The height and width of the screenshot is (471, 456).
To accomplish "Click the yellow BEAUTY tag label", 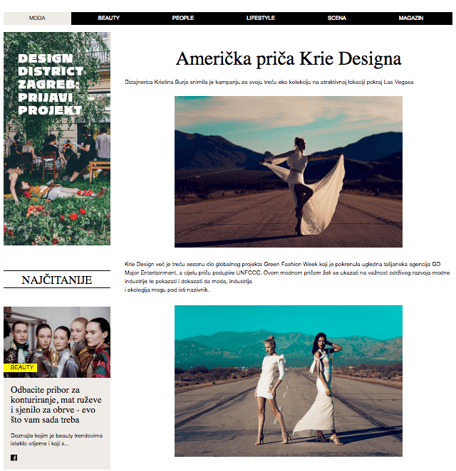I will coord(20,368).
